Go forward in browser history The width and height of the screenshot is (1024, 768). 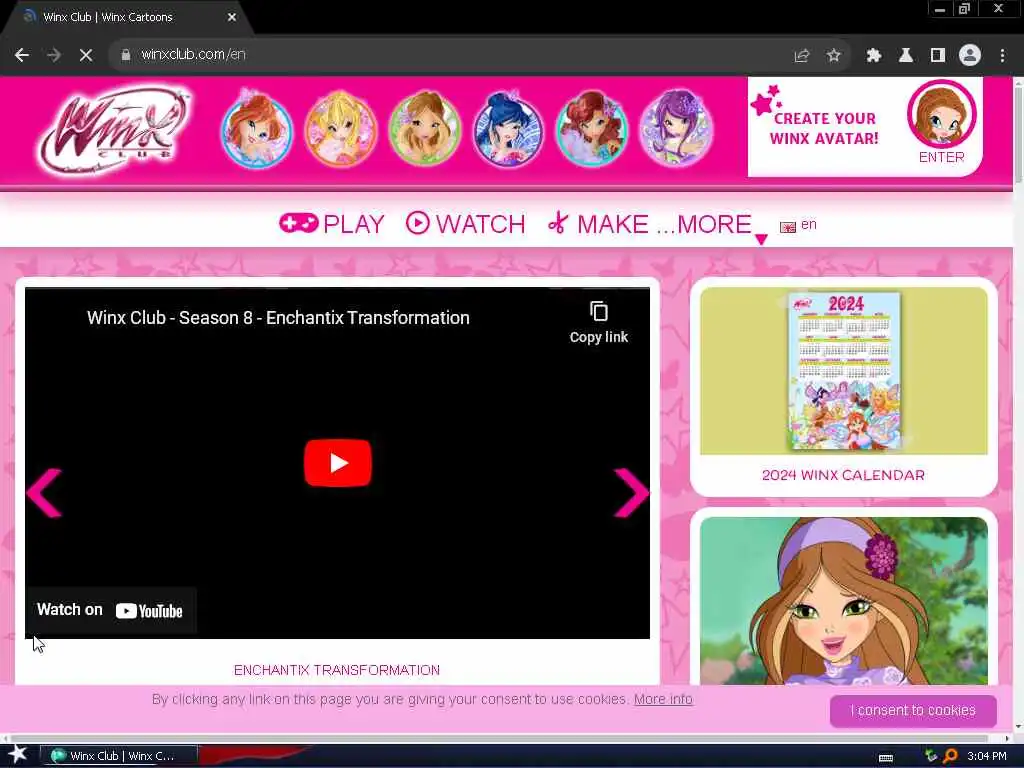point(54,55)
